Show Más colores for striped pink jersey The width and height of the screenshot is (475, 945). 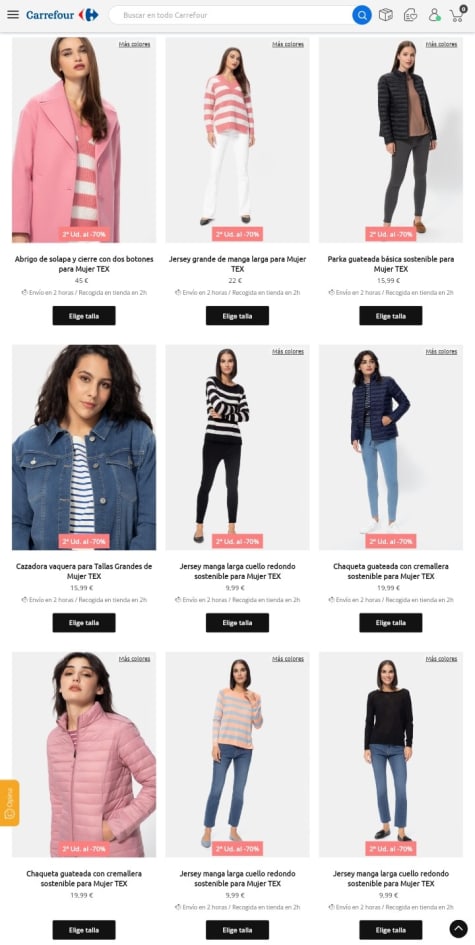[288, 44]
